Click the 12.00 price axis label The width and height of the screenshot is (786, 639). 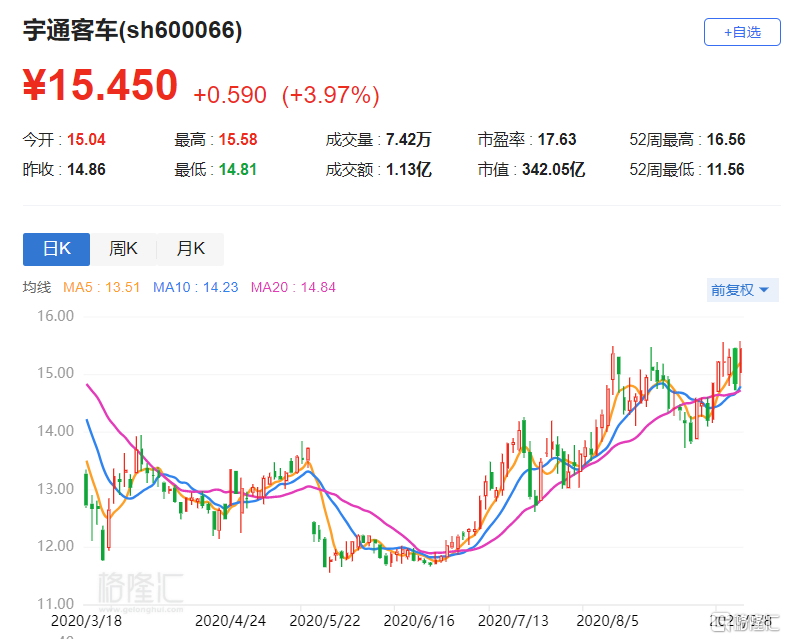click(x=55, y=545)
